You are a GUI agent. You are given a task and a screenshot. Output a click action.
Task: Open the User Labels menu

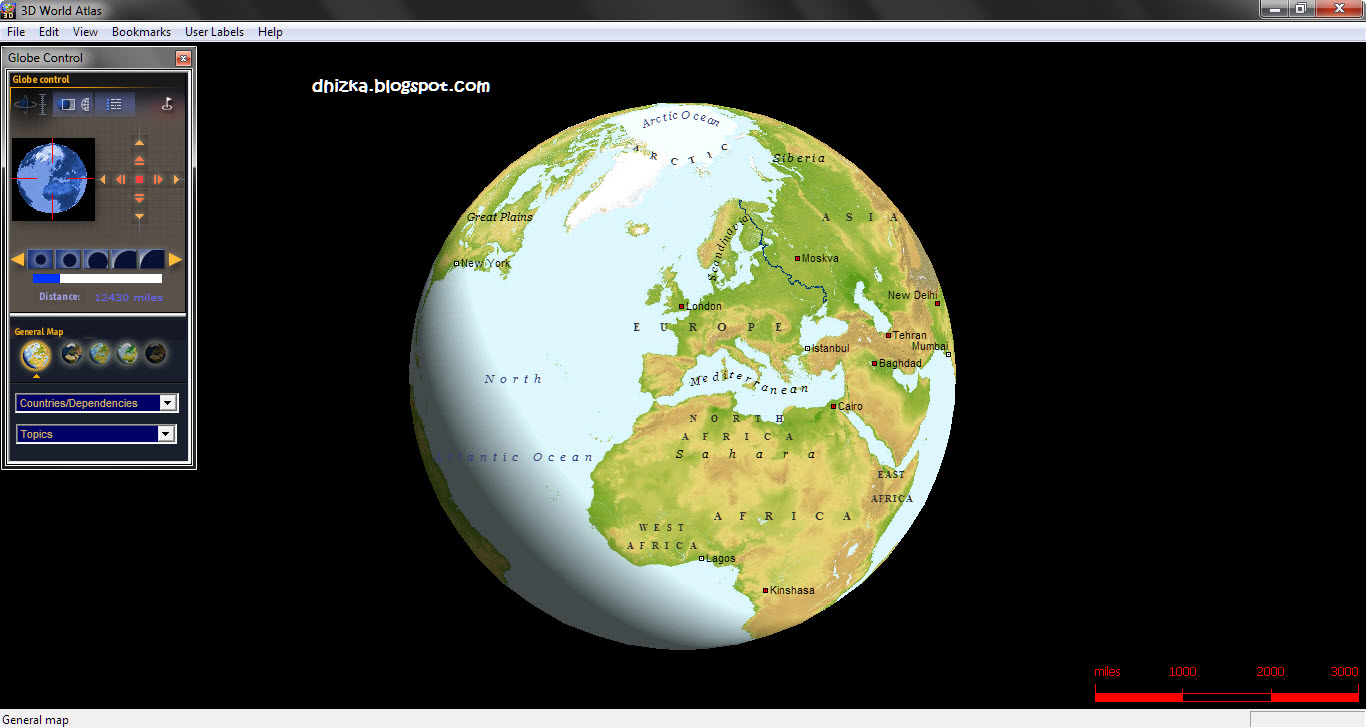tap(214, 31)
